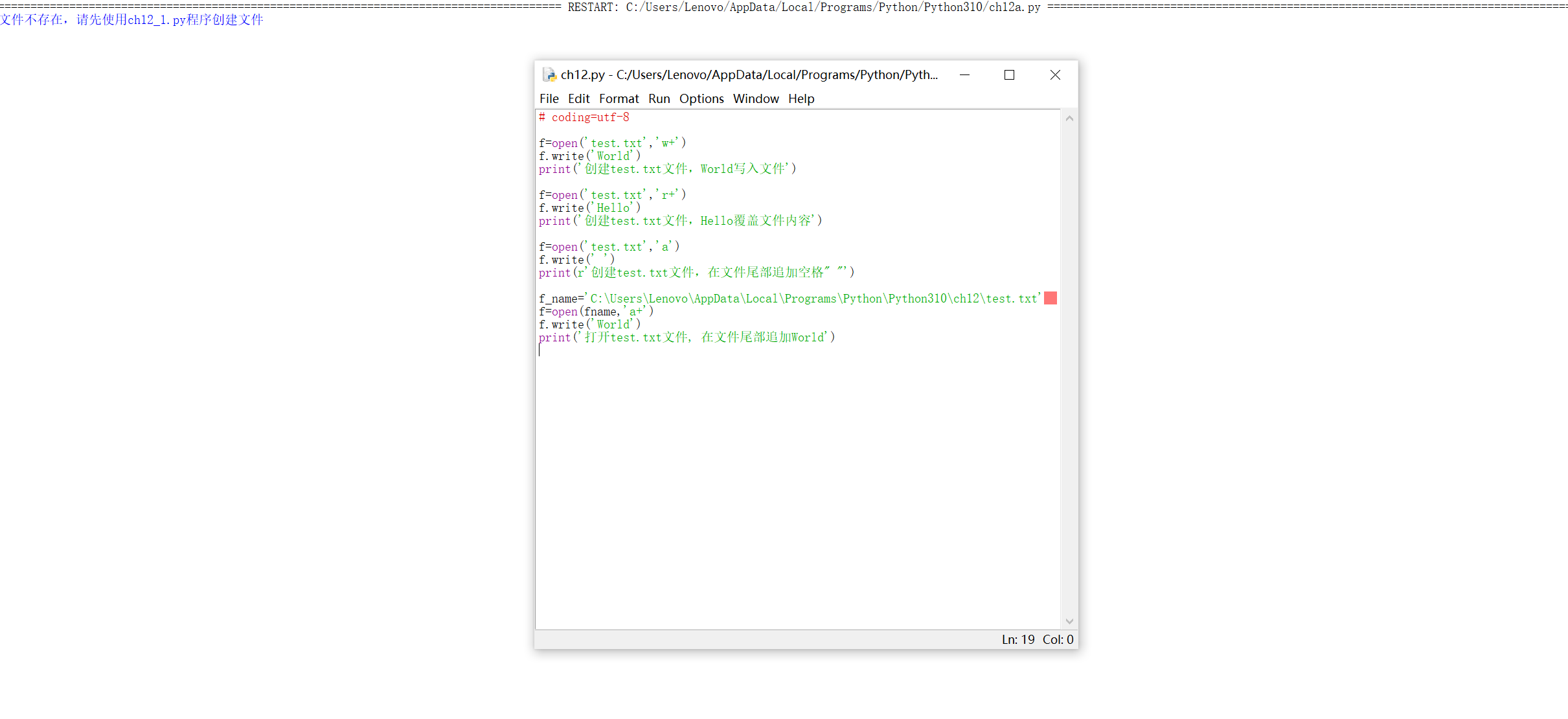Open the File menu

pos(549,98)
